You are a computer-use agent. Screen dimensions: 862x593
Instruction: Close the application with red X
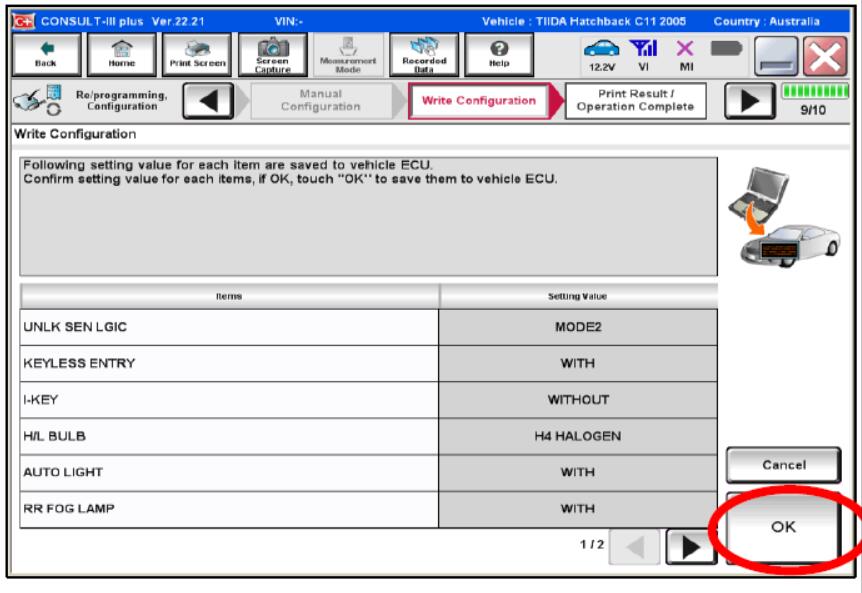pos(825,56)
